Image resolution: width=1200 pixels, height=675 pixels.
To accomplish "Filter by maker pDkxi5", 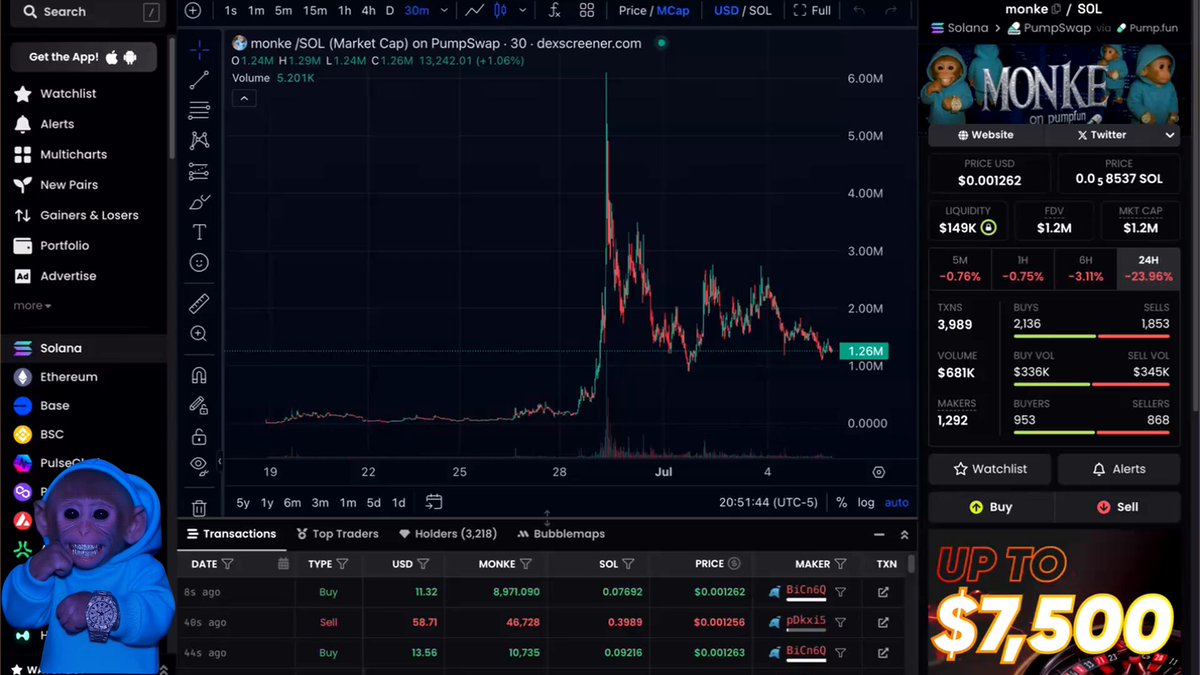I will [840, 622].
